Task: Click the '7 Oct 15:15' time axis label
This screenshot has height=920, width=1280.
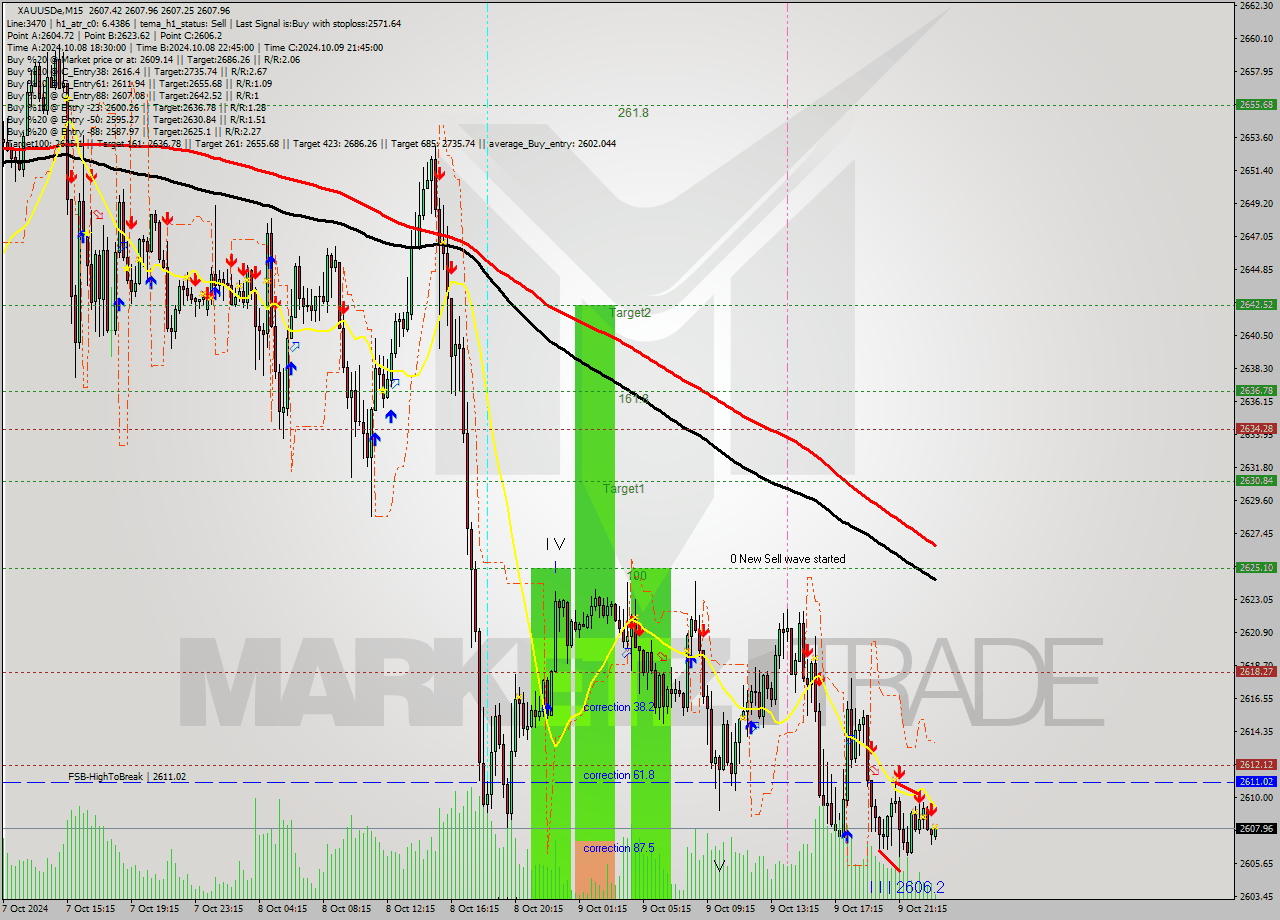Action: [90, 910]
